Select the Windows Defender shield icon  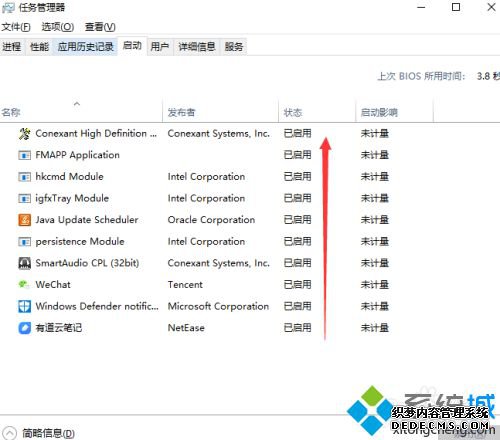(24, 306)
